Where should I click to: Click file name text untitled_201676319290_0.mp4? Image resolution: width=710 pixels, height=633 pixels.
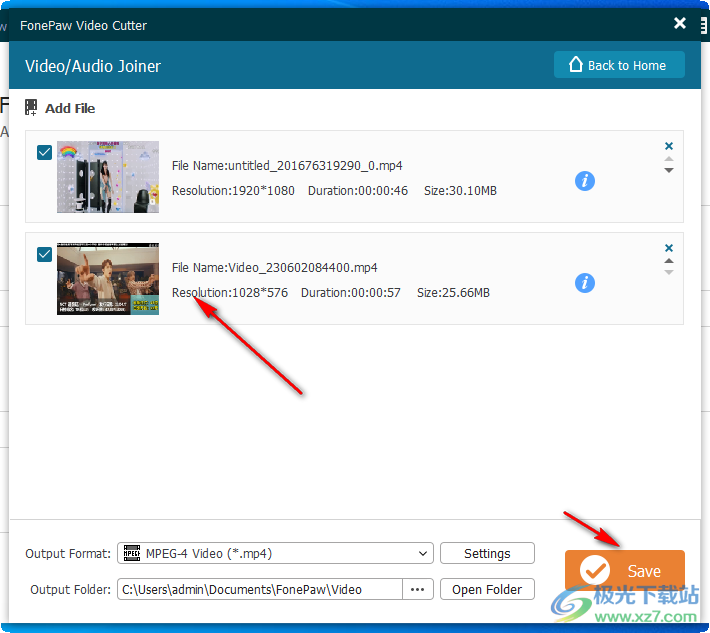point(315,166)
